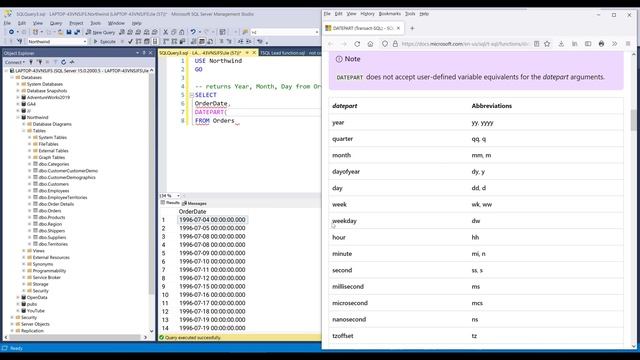Select dbo.Customers in Object Explorer
The width and height of the screenshot is (640, 360).
(53, 184)
